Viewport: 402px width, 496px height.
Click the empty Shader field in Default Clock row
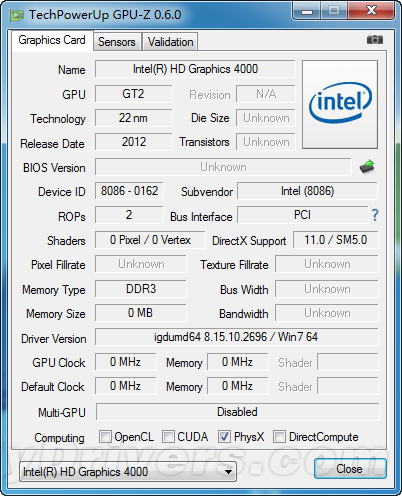tap(348, 386)
